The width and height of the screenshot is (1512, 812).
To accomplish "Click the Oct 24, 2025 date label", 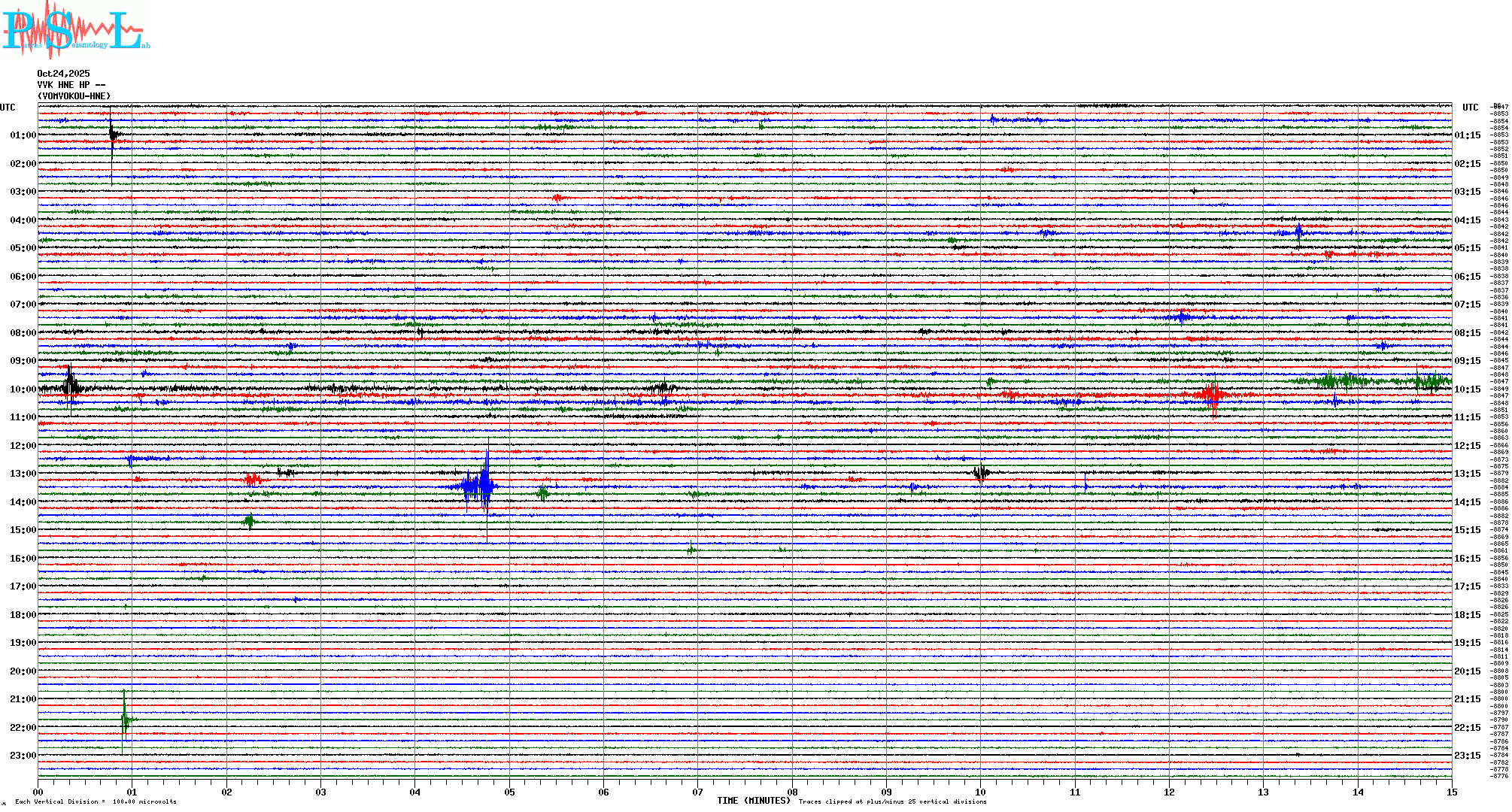I will click(x=63, y=74).
